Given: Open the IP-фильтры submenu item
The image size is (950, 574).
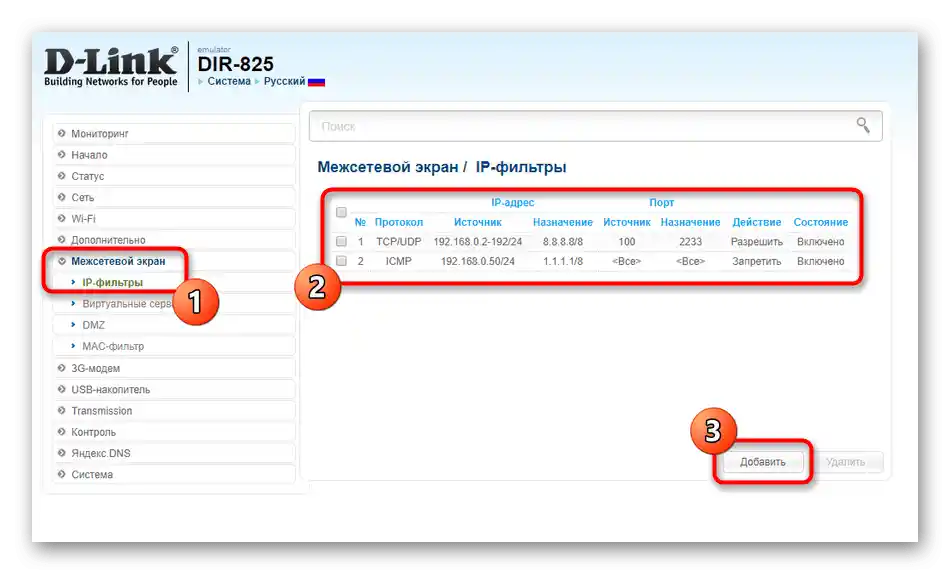Looking at the screenshot, I should point(113,282).
